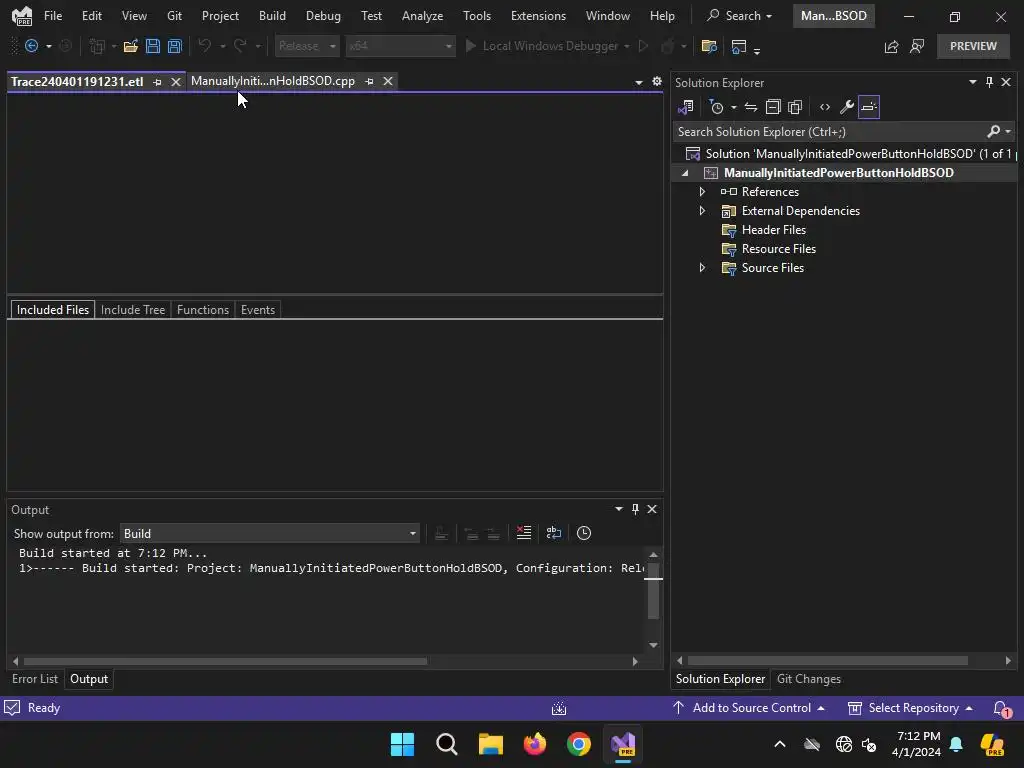This screenshot has width=1024, height=768.
Task: Open the Analyze menu
Action: click(x=423, y=16)
